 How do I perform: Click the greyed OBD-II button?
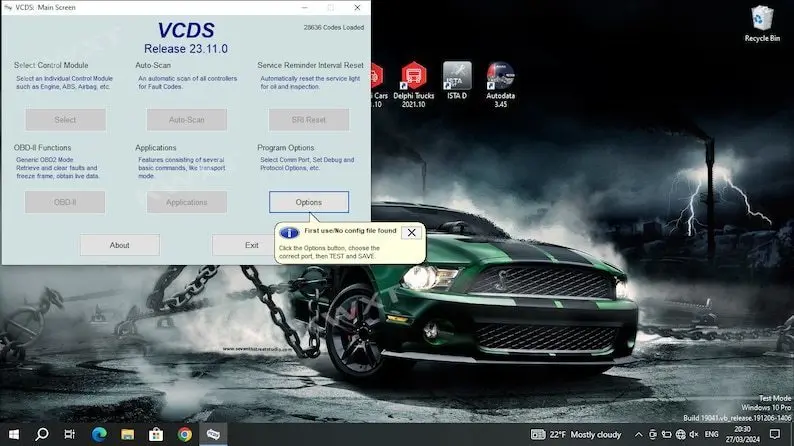(x=65, y=202)
